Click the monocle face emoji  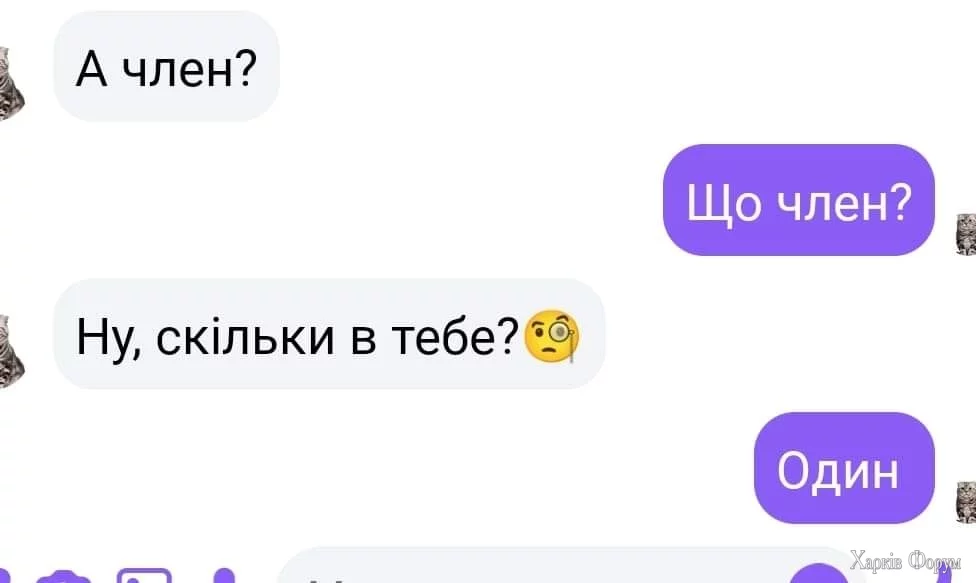pos(552,336)
